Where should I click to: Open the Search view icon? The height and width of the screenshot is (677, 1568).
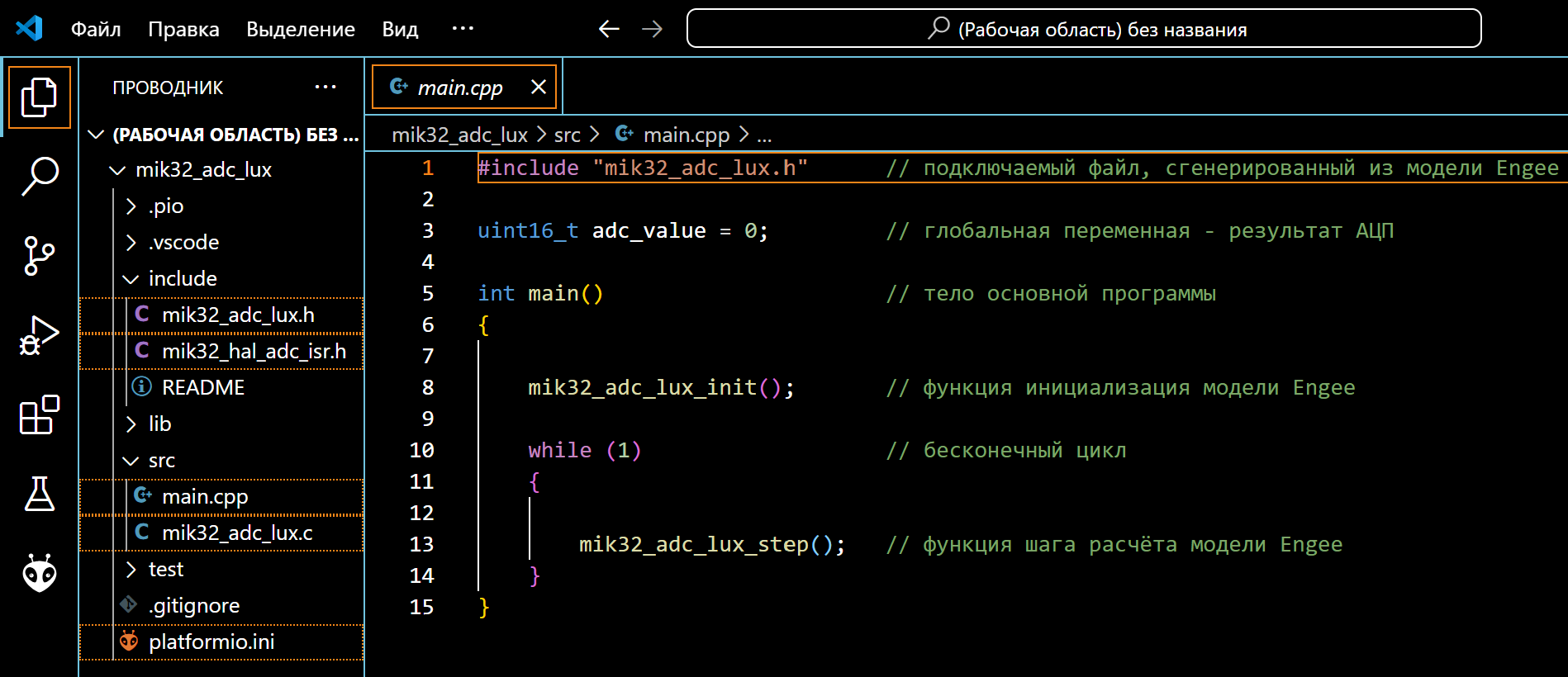(39, 176)
